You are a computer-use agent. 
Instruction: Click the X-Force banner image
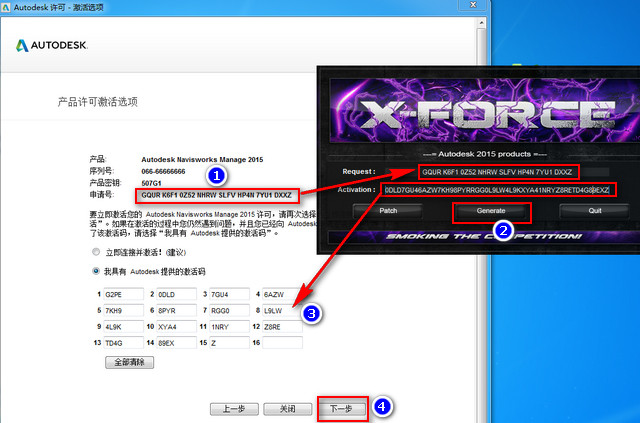click(x=485, y=110)
